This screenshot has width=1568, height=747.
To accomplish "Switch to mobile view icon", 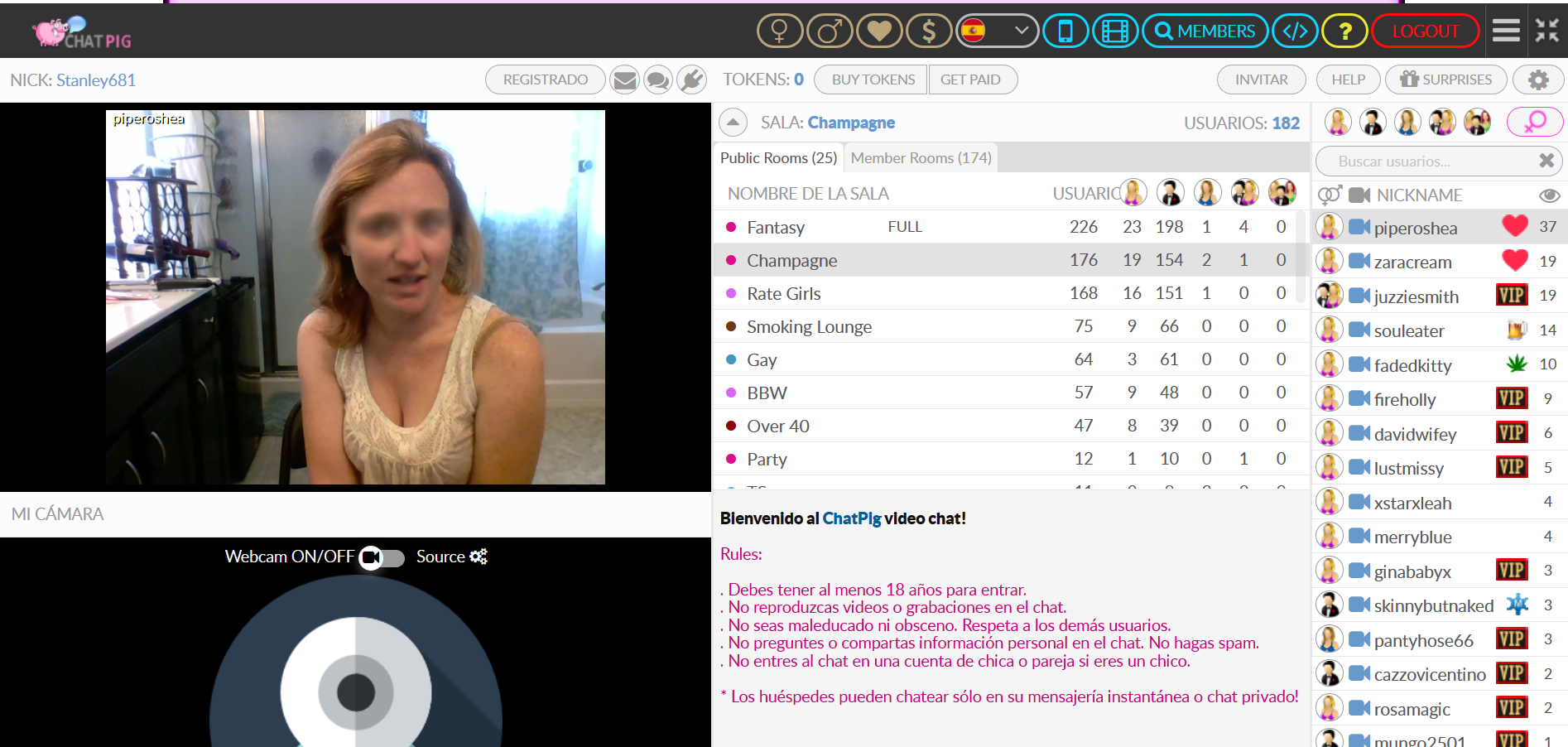I will (x=1065, y=31).
